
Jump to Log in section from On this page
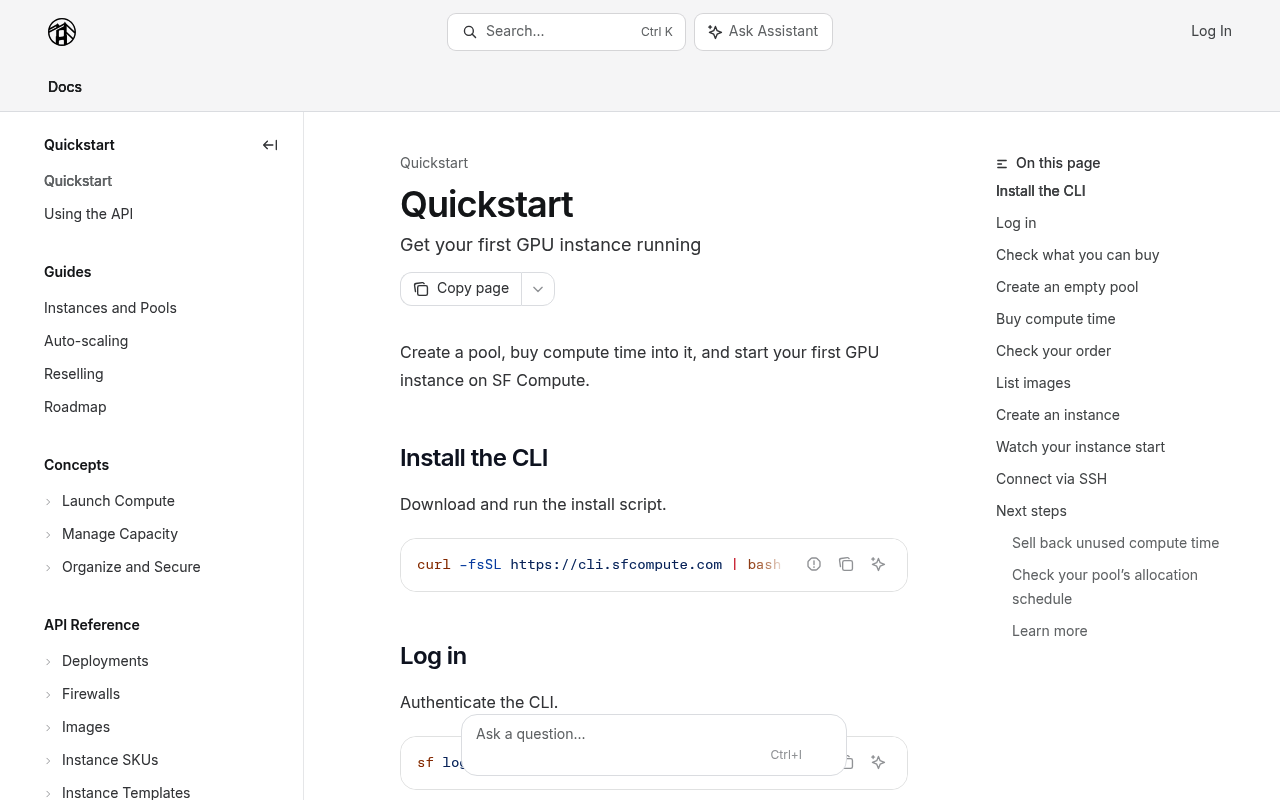point(1016,223)
